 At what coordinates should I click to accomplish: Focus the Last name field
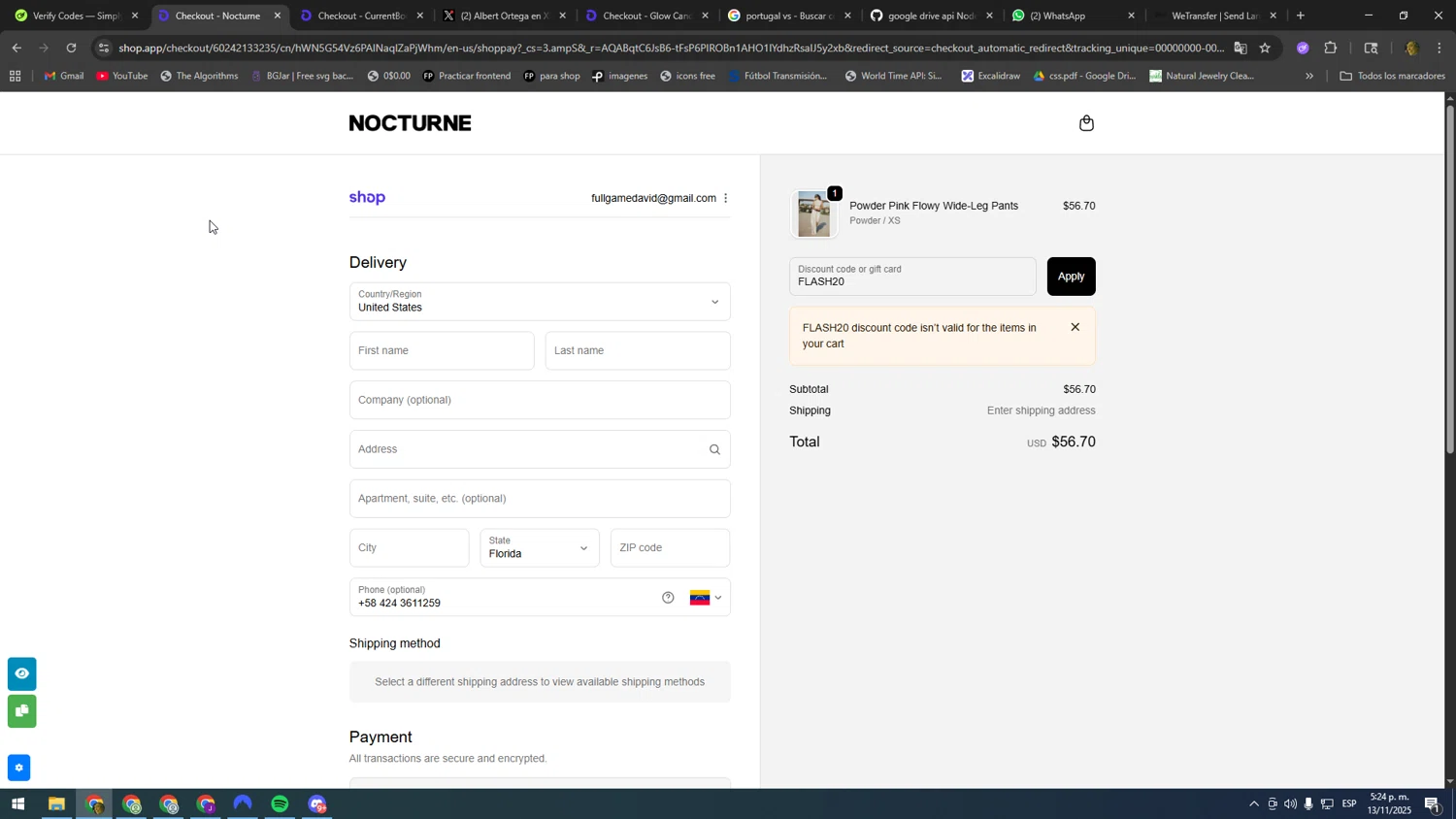[638, 351]
